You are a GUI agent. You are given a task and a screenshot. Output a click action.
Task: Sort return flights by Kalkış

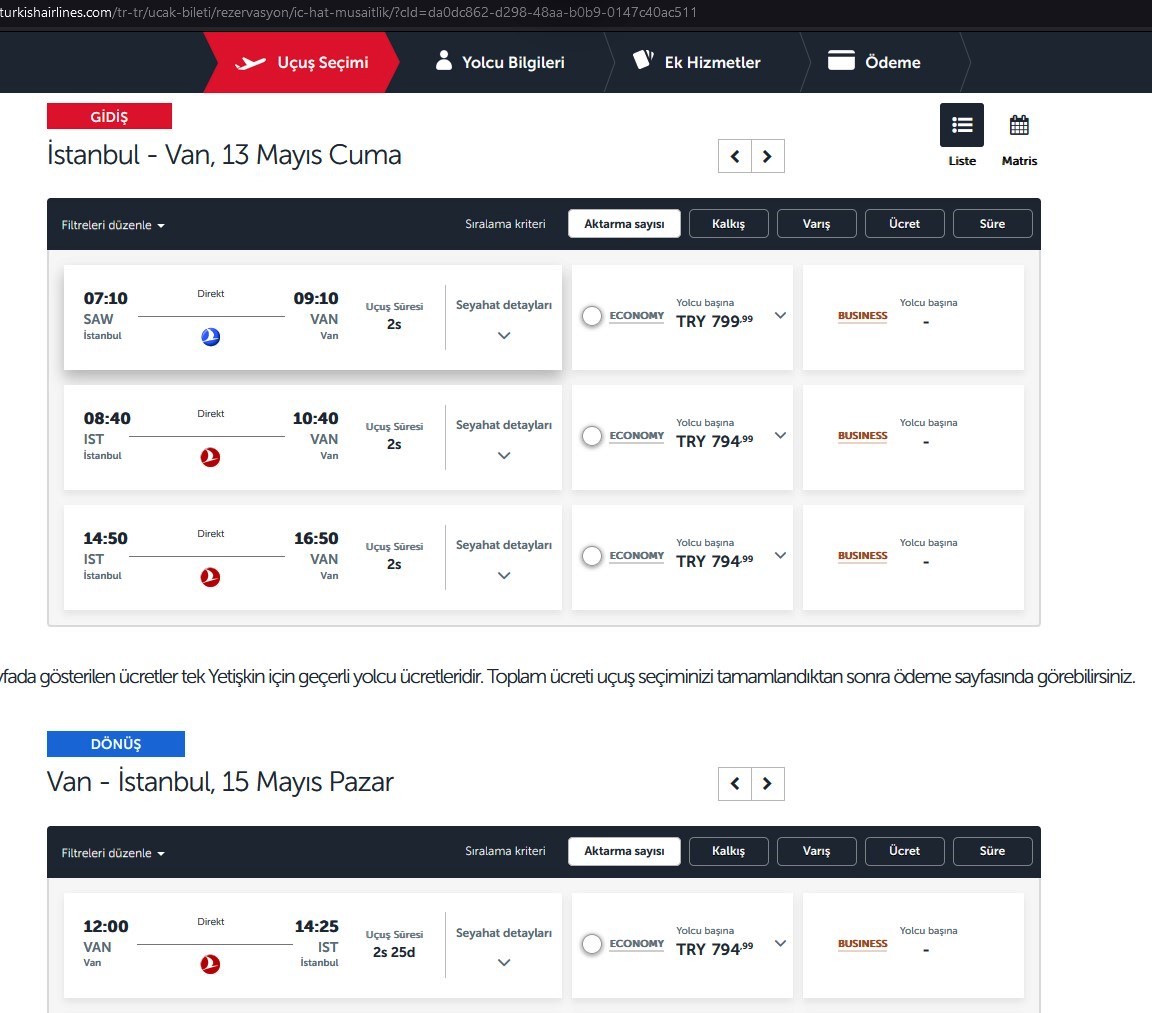coord(729,851)
